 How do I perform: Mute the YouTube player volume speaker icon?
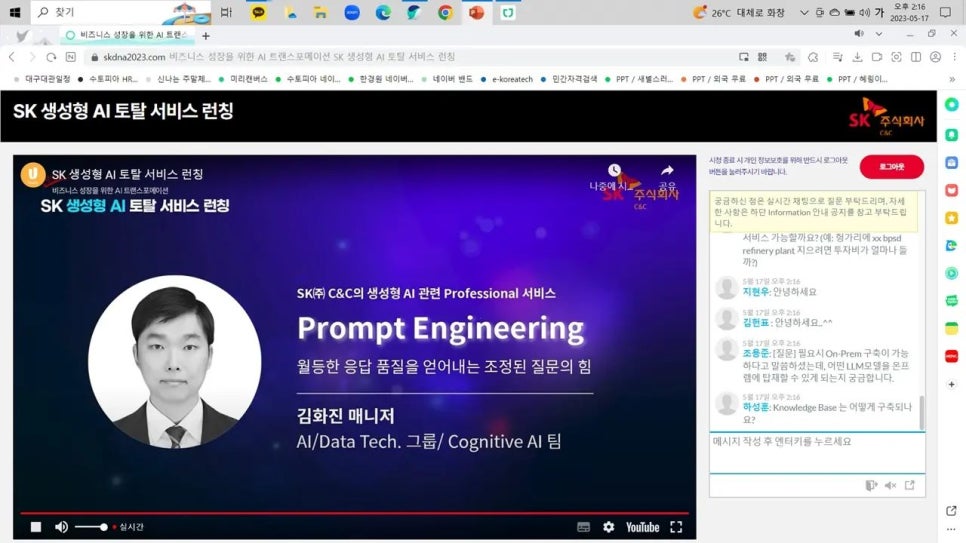tap(61, 527)
